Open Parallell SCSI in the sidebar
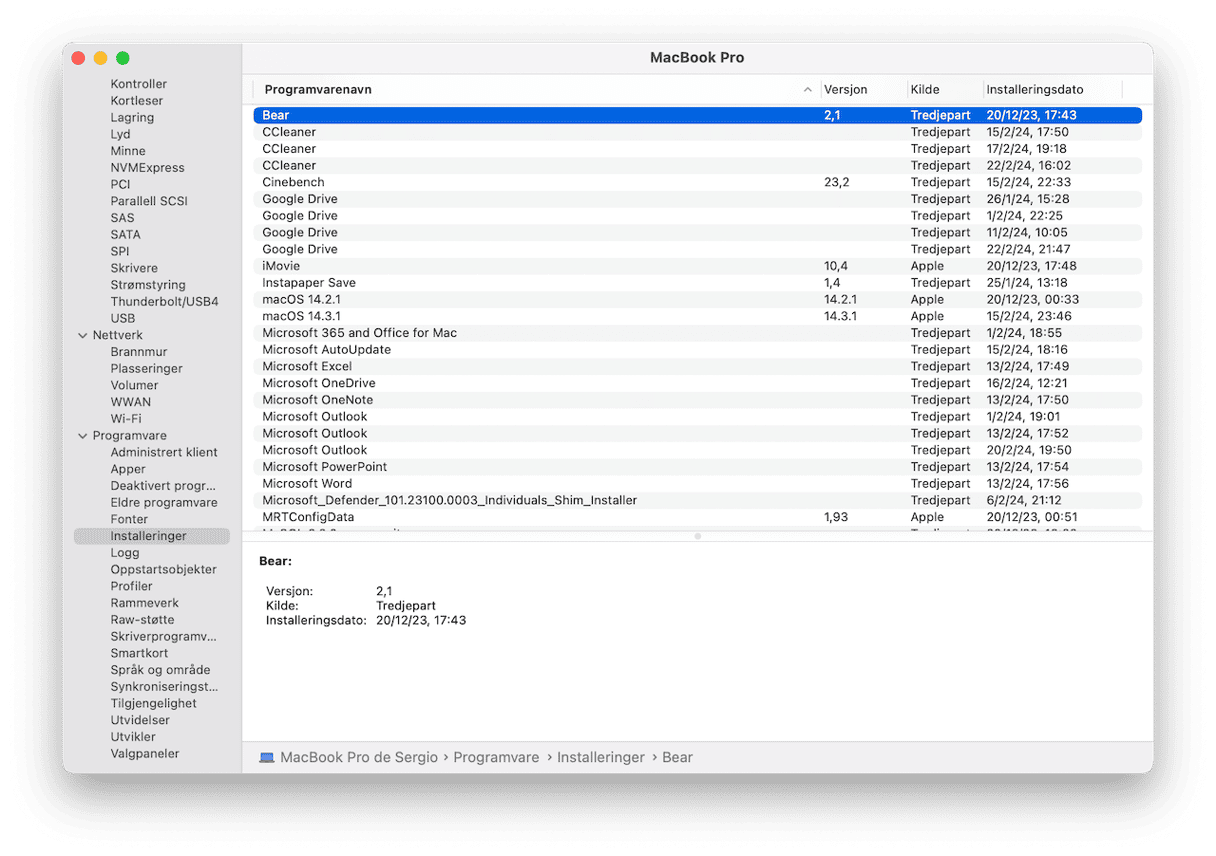Screen dimensions: 1216x856 coord(149,201)
